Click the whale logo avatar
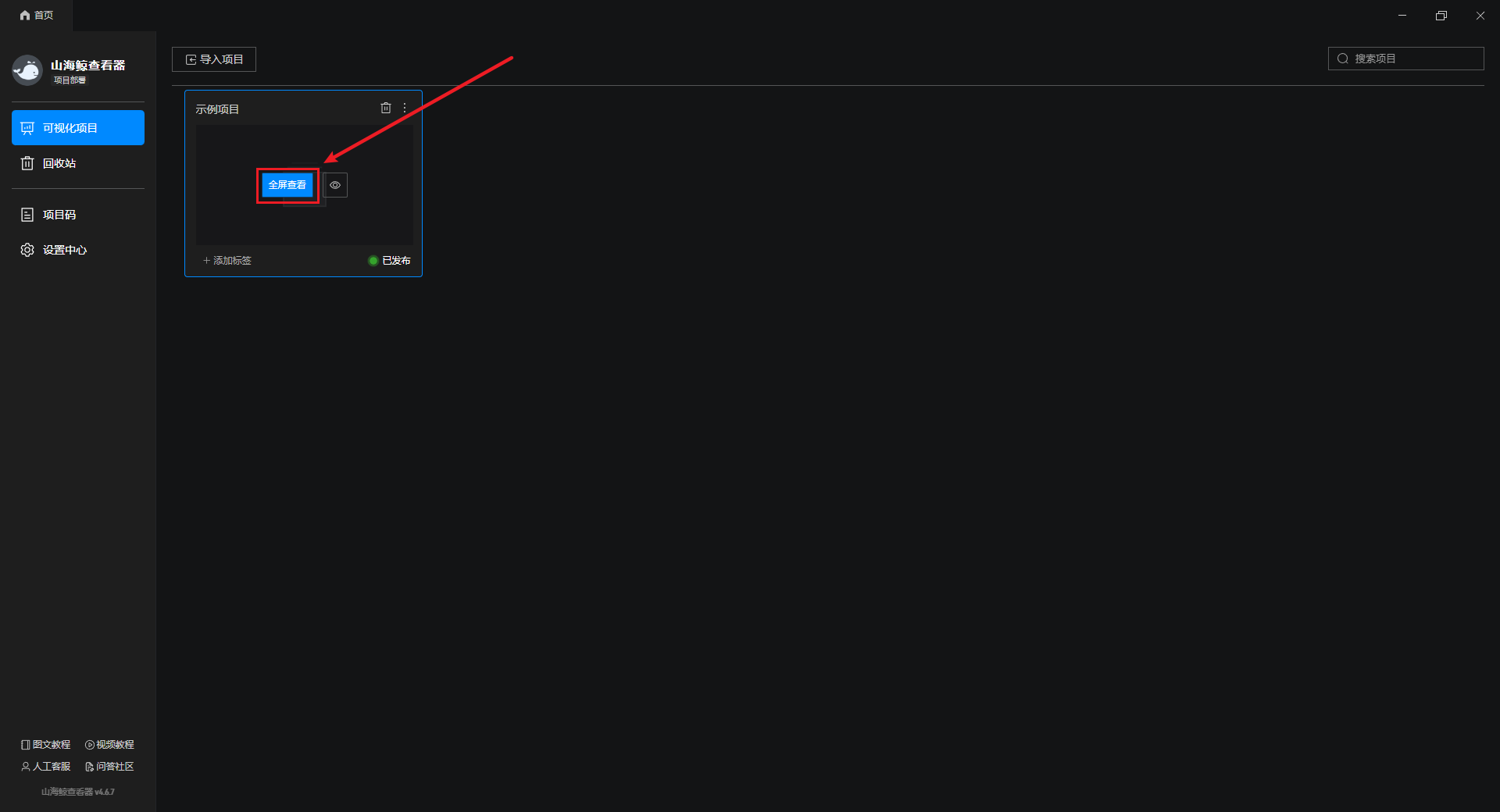 click(27, 70)
